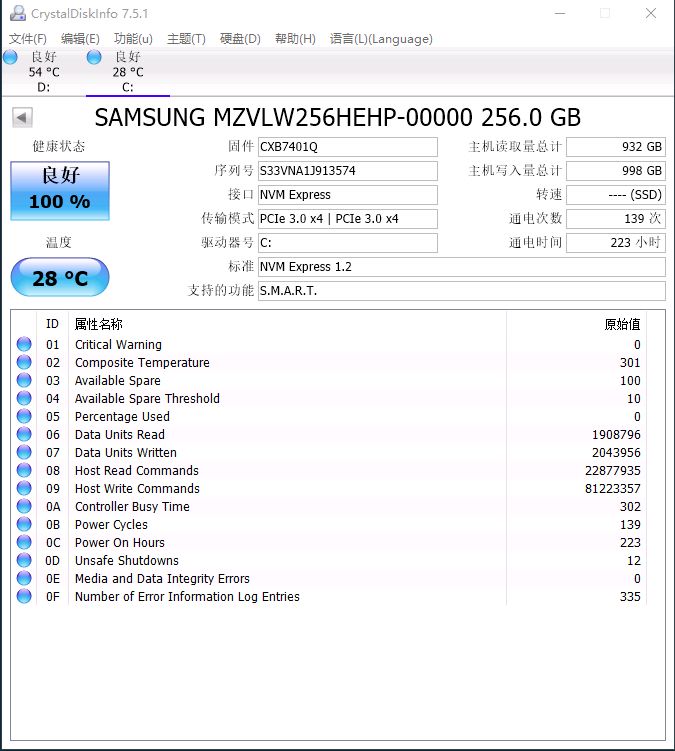
Task: Click the 属性名称 column header
Action: click(287, 324)
